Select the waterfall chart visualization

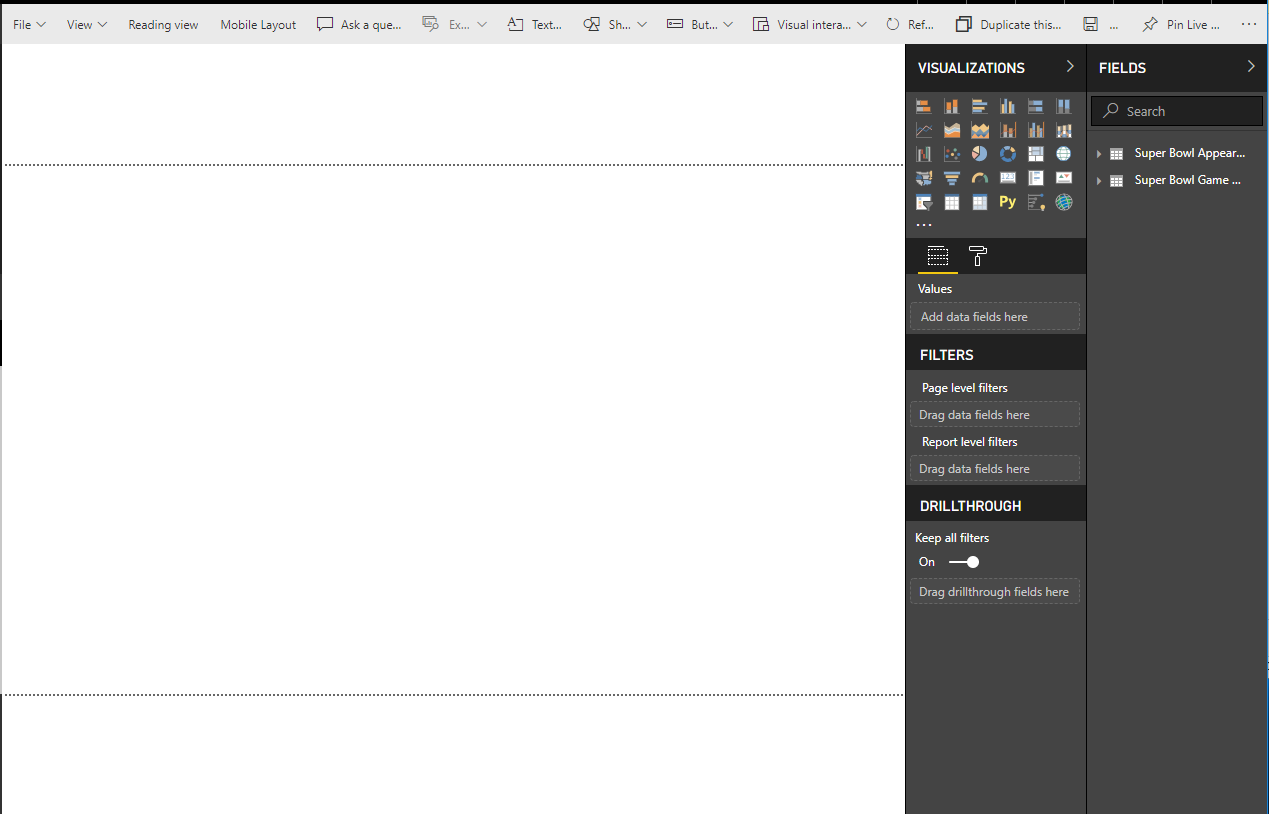click(924, 154)
